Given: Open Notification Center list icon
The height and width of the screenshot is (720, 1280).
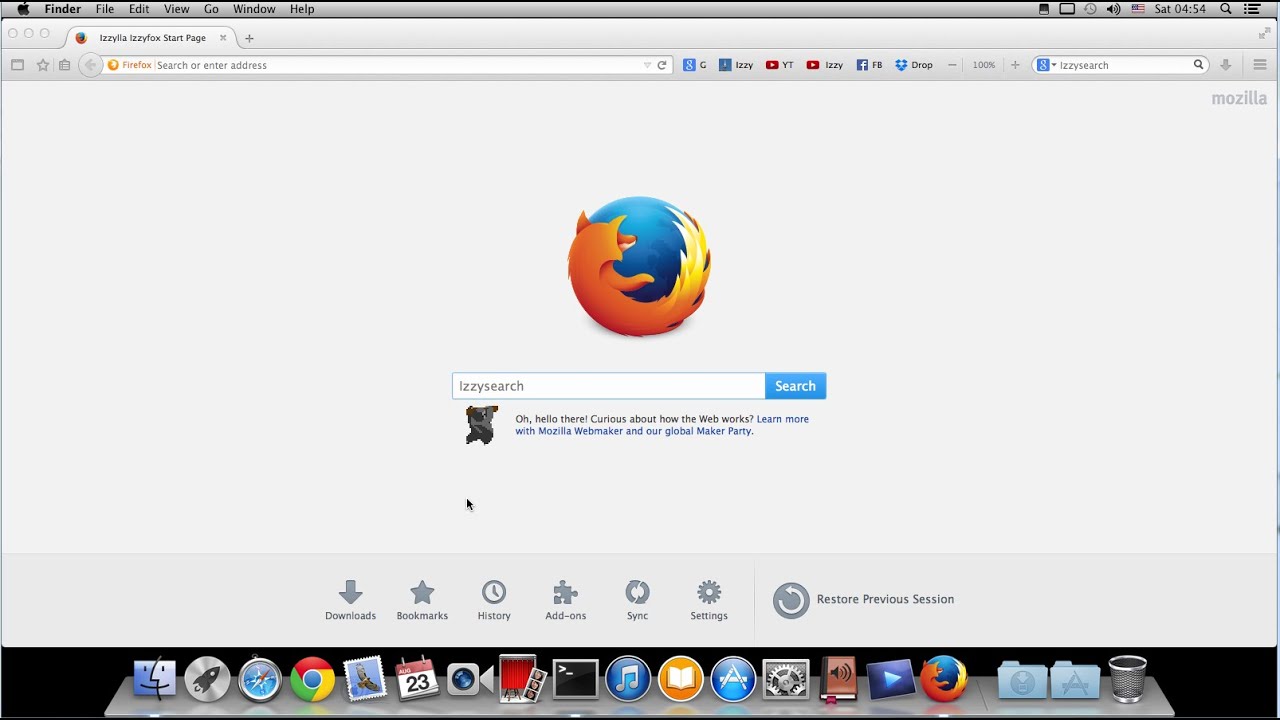Looking at the screenshot, I should (1252, 9).
